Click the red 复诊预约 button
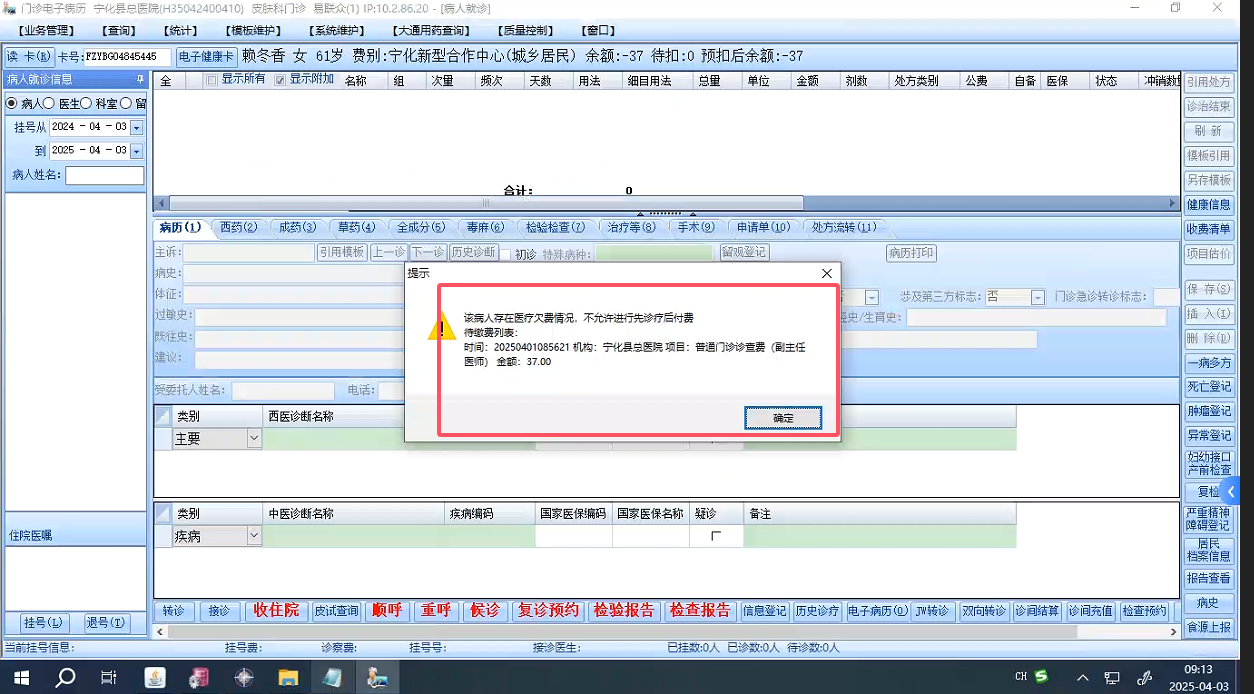The image size is (1254, 694). click(547, 610)
